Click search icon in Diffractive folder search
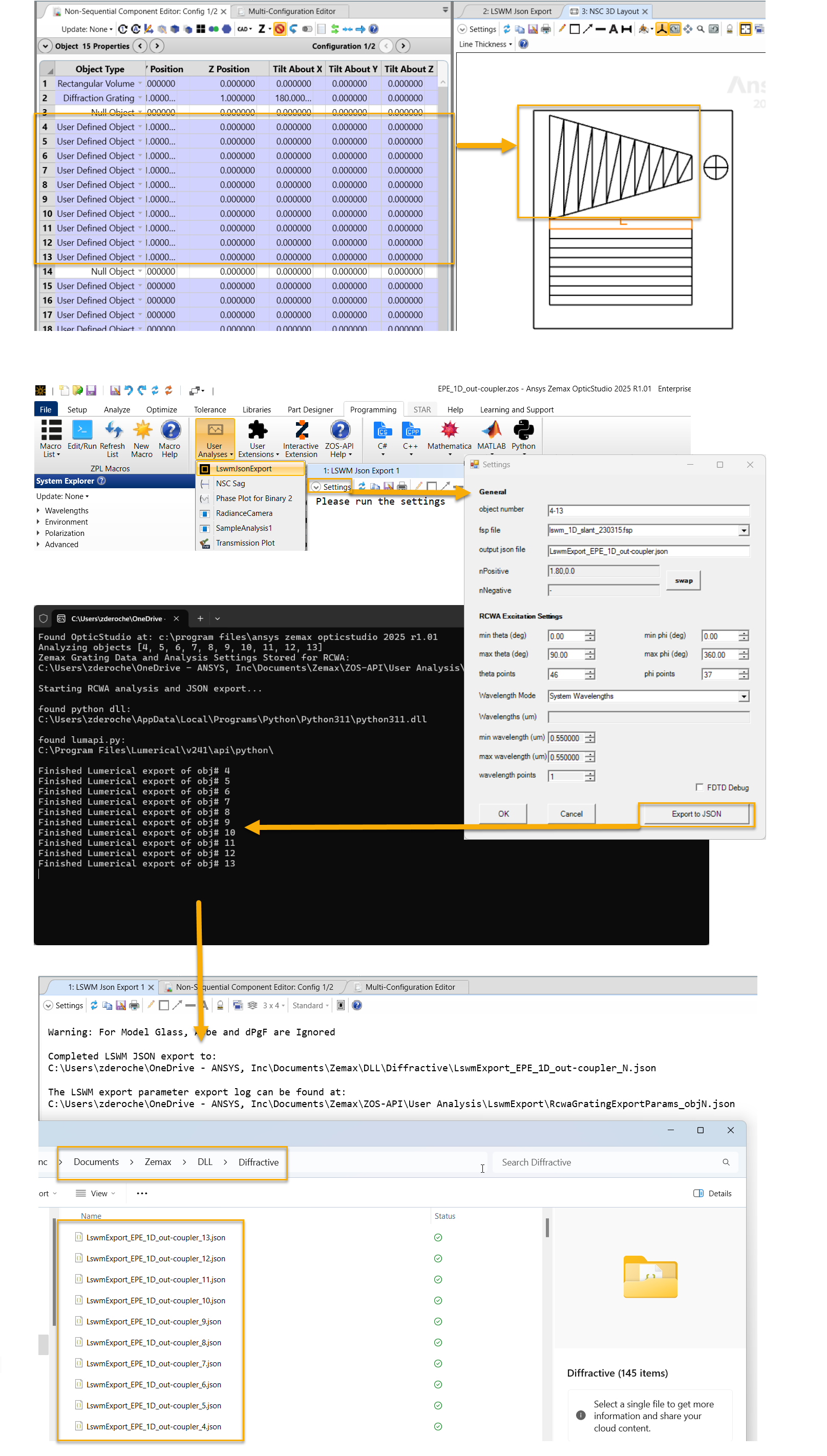 click(x=726, y=1162)
